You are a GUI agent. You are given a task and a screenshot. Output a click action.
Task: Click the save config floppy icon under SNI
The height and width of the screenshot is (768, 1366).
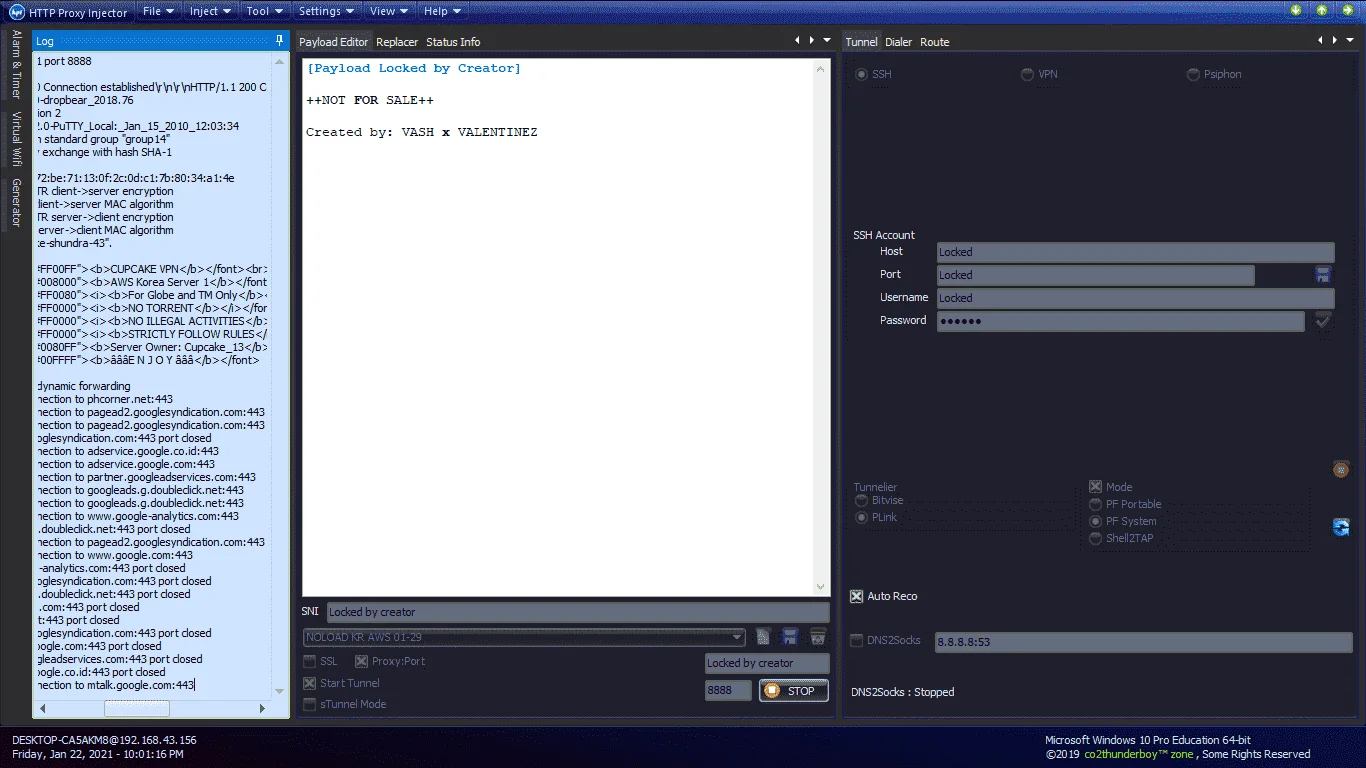point(790,637)
